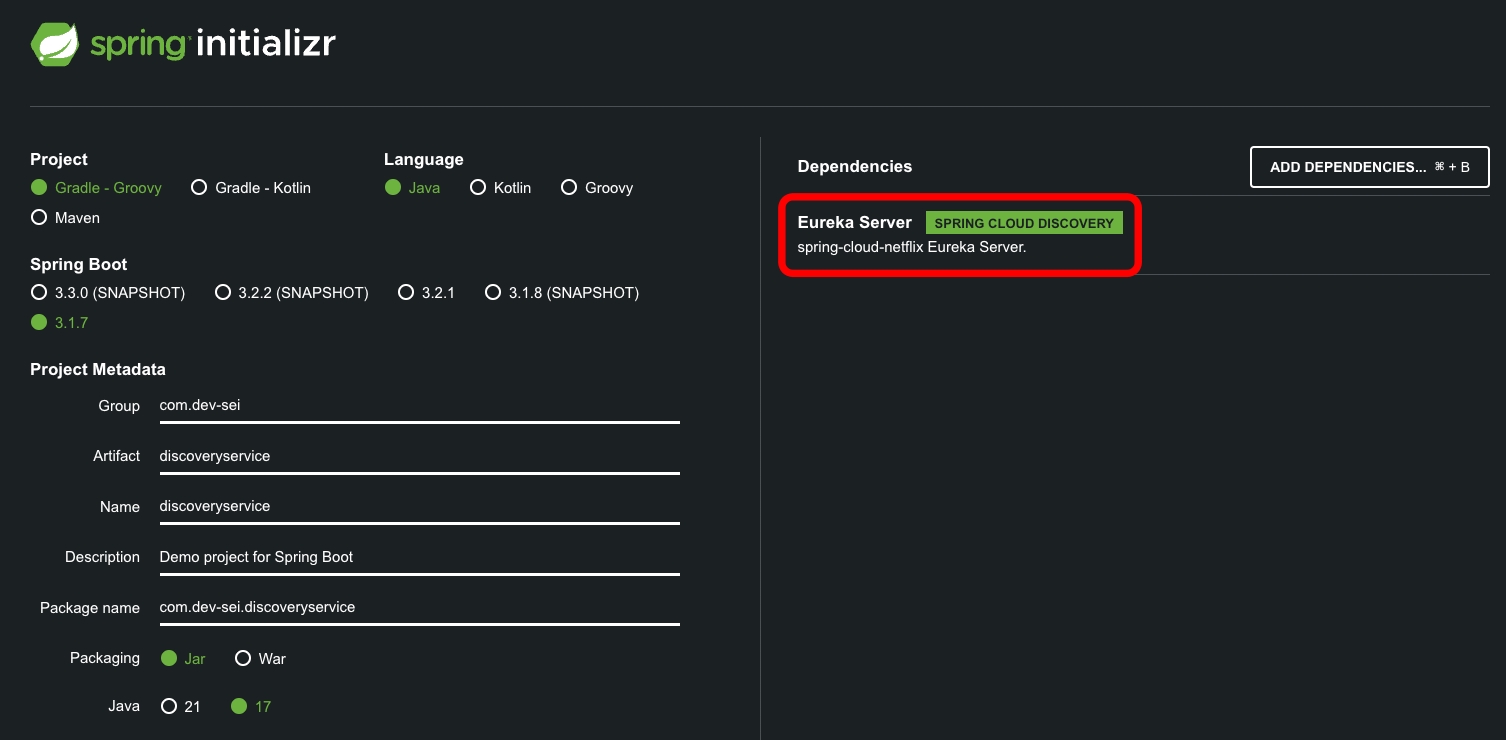Viewport: 1506px width, 740px height.
Task: Click the Packaging label
Action: point(105,658)
